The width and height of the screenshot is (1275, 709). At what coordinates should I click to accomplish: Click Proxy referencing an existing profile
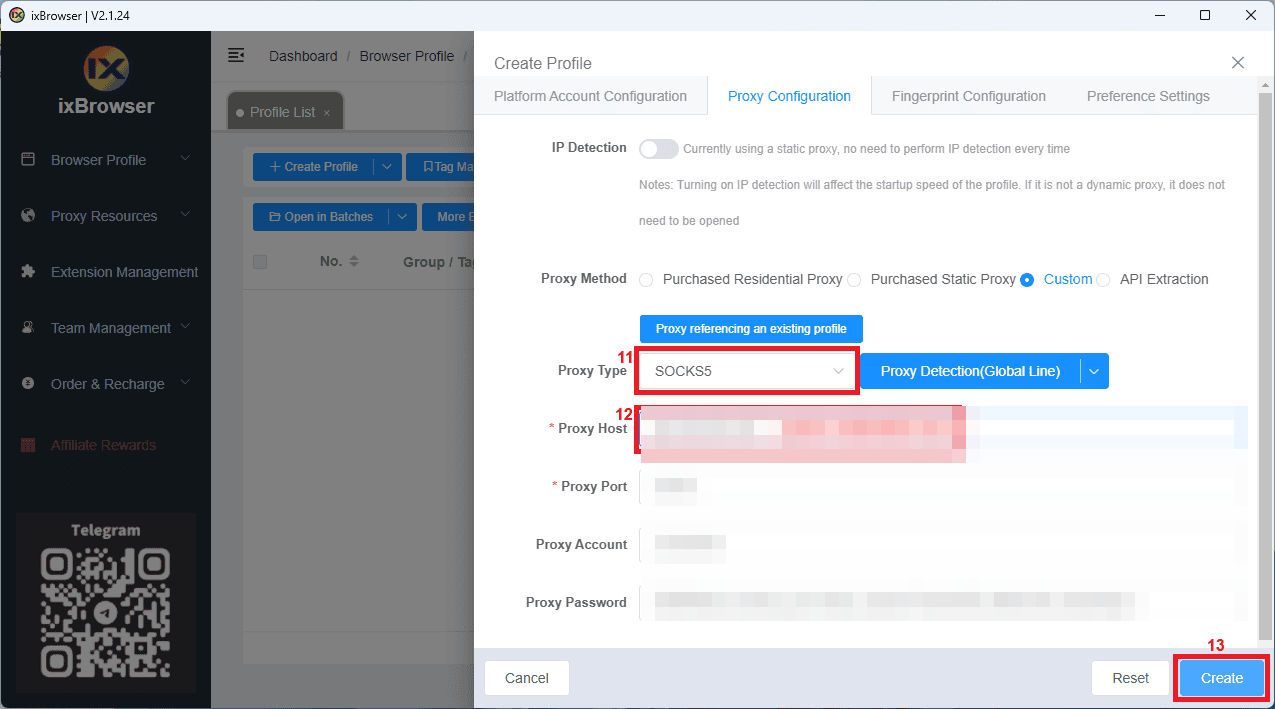coord(751,329)
